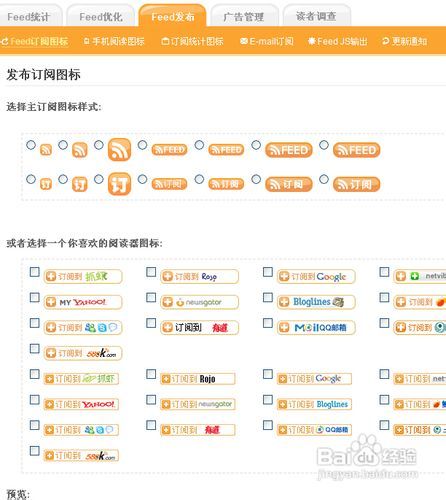Click rounded 订阅到 568k.com badge
This screenshot has height=500, width=446.
click(x=83, y=353)
